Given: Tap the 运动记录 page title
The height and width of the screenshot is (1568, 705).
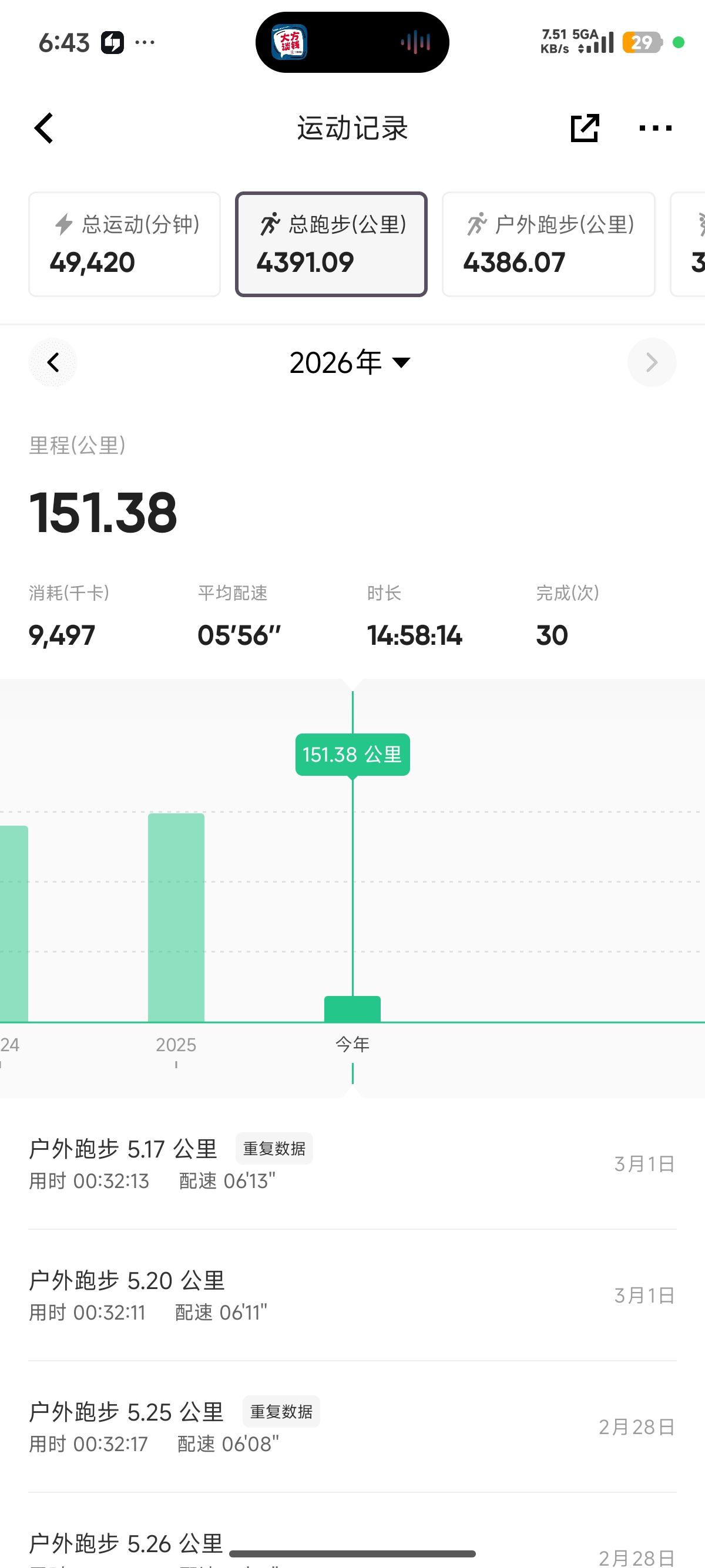Looking at the screenshot, I should pyautogui.click(x=352, y=129).
